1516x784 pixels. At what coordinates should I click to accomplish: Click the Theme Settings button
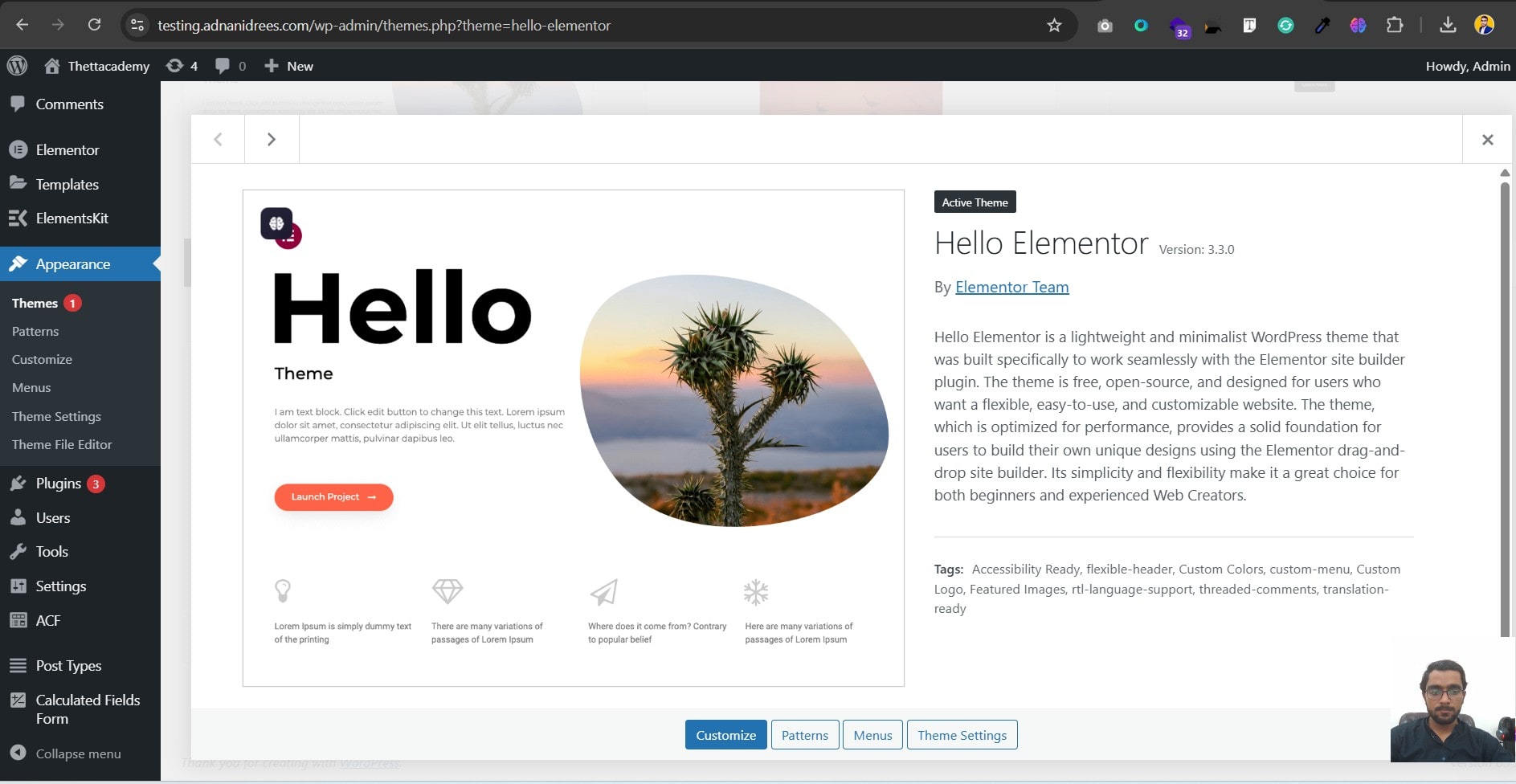tap(962, 735)
